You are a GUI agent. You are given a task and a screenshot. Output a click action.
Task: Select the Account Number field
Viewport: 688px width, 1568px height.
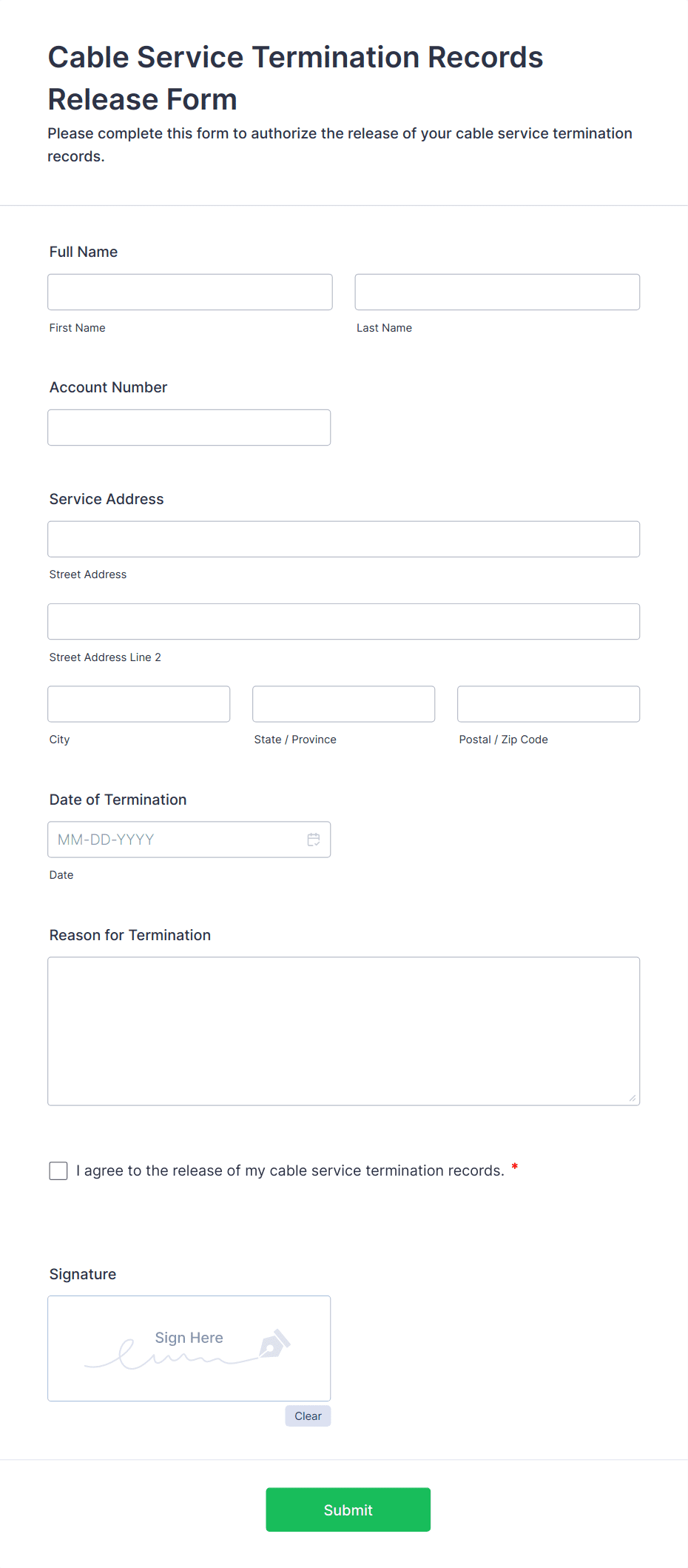189,428
